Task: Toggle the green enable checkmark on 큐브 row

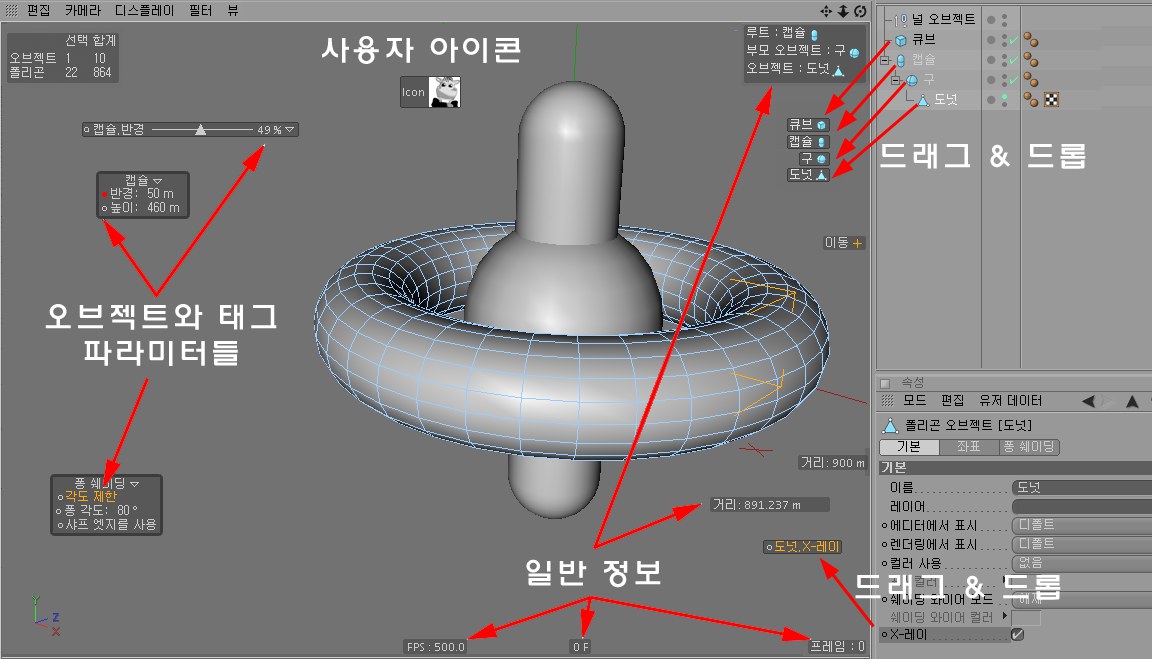Action: (x=1014, y=40)
